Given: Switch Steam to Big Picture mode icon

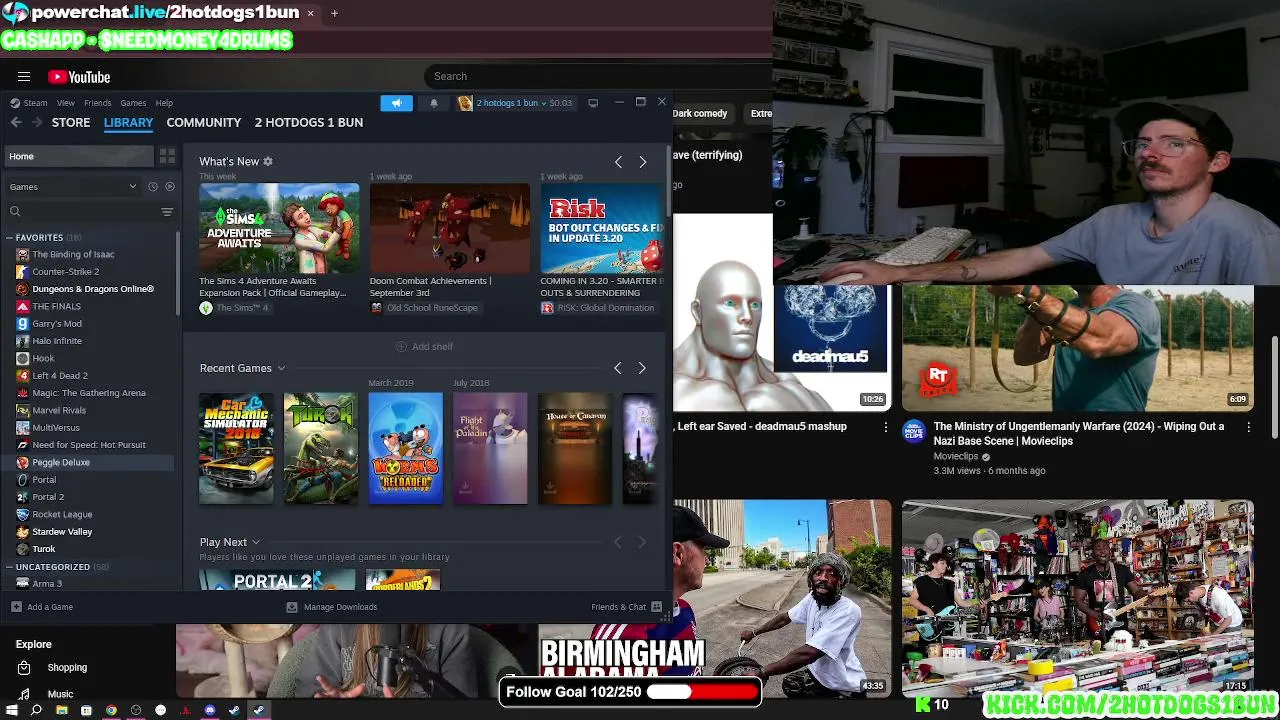Looking at the screenshot, I should (593, 103).
